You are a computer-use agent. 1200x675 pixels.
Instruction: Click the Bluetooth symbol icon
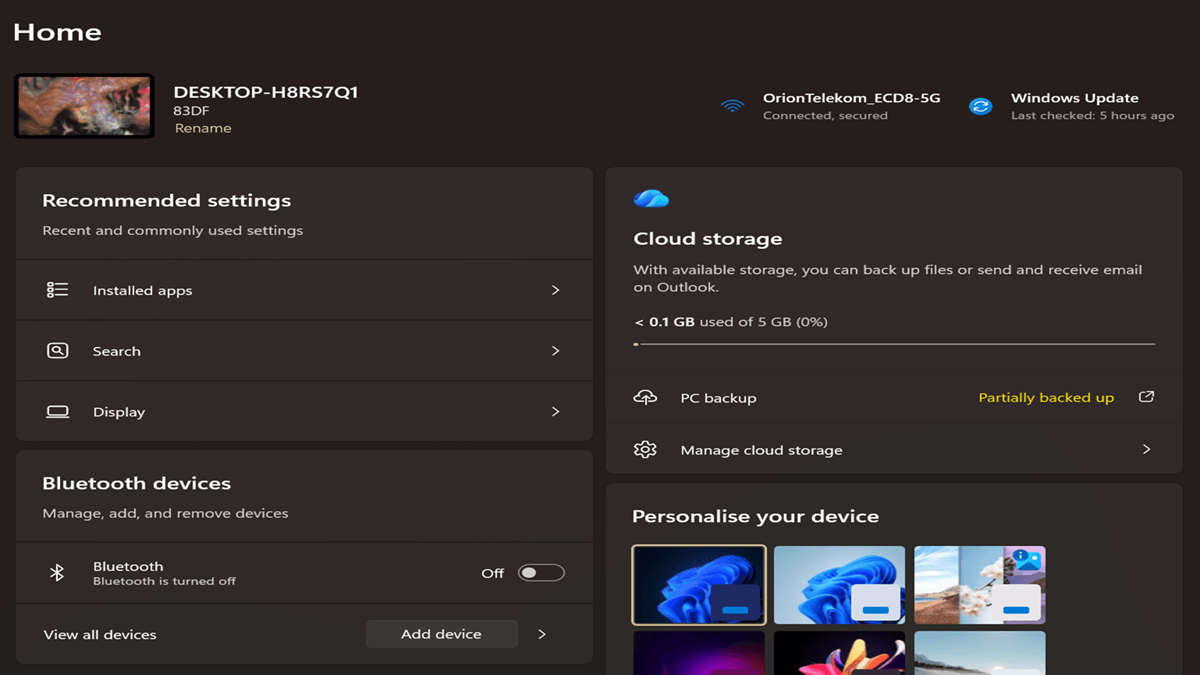57,572
